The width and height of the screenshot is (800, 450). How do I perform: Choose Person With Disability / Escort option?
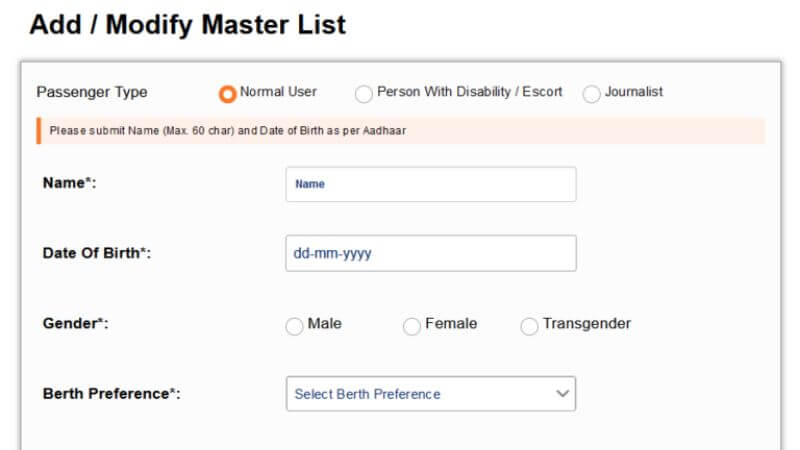[x=364, y=93]
